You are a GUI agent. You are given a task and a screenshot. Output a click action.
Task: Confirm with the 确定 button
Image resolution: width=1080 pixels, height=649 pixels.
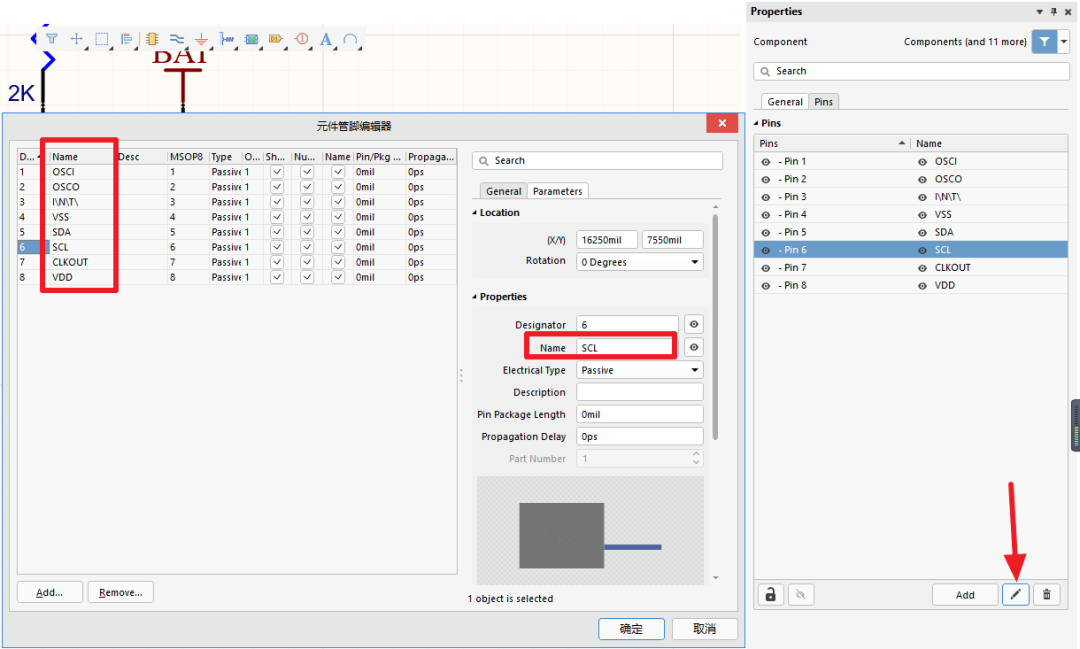tap(631, 628)
